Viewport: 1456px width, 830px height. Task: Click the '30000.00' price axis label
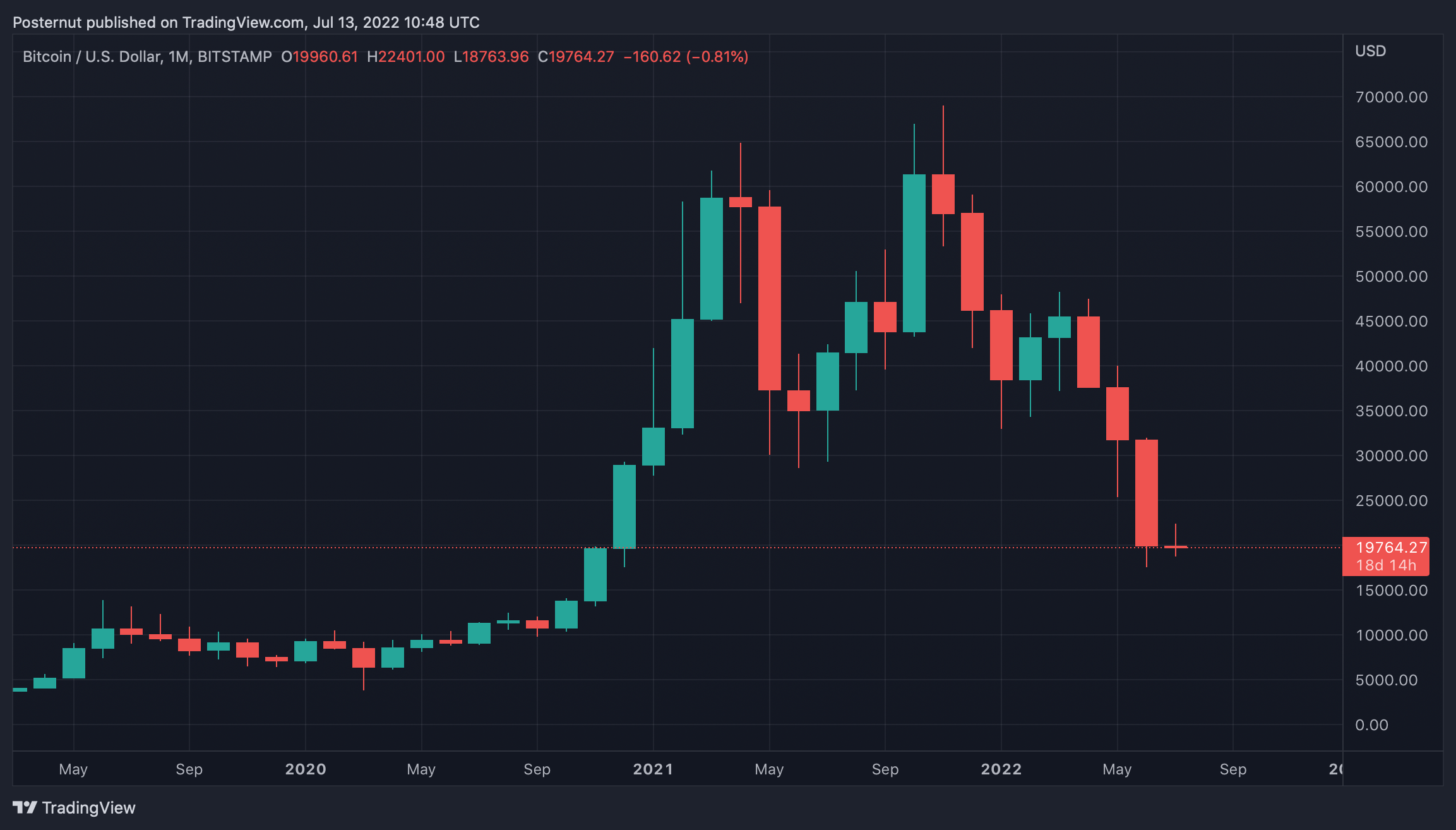click(x=1392, y=456)
